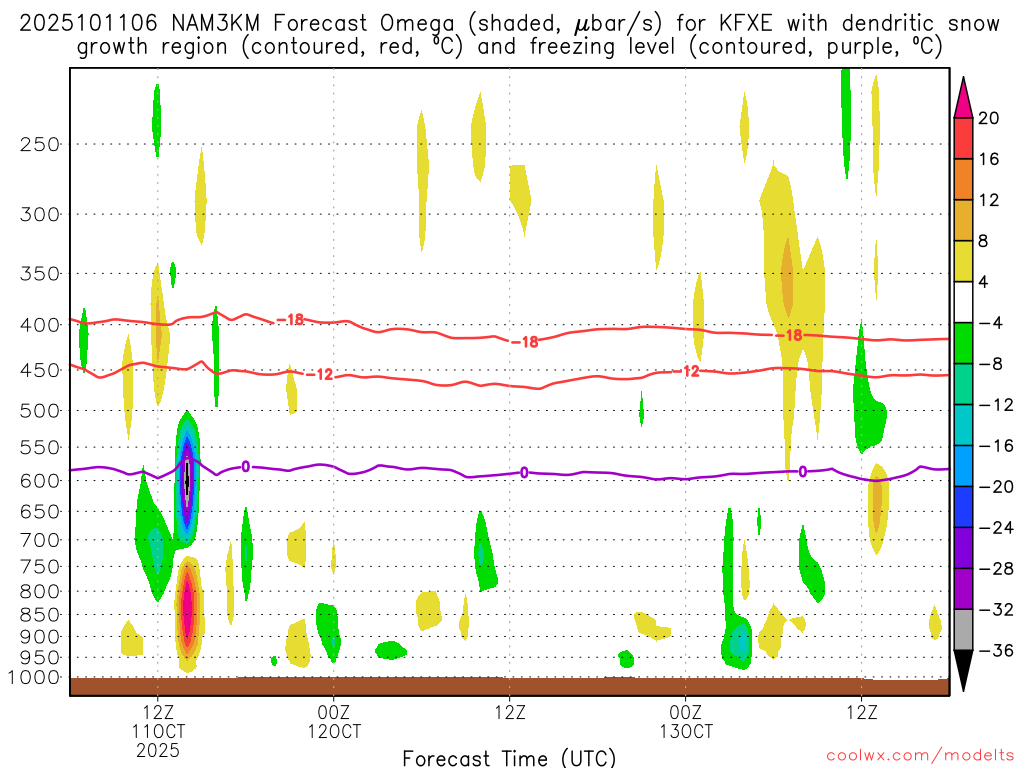This screenshot has height=768, width=1024.
Task: Click the '1000' pressure axis label
Action: click(34, 678)
